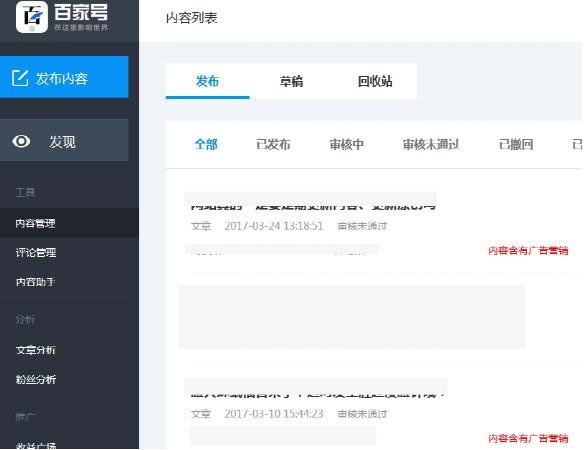Switch to the 回收站 recycle tab
586x450 pixels.
pos(375,81)
